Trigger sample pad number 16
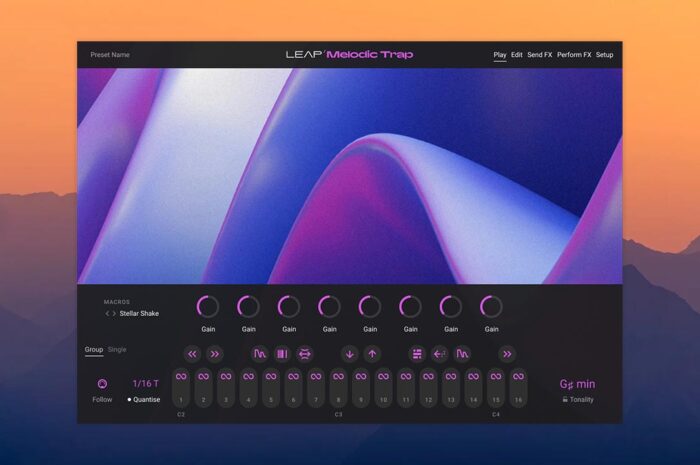 click(518, 387)
